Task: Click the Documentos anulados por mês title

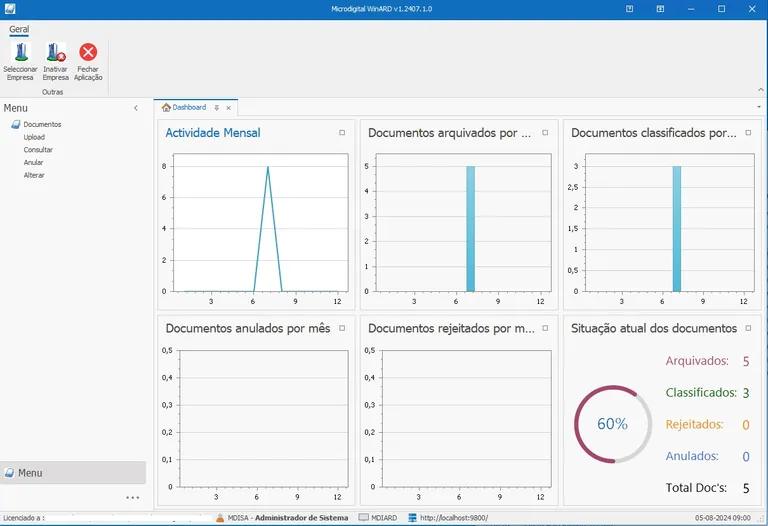Action: coord(248,328)
